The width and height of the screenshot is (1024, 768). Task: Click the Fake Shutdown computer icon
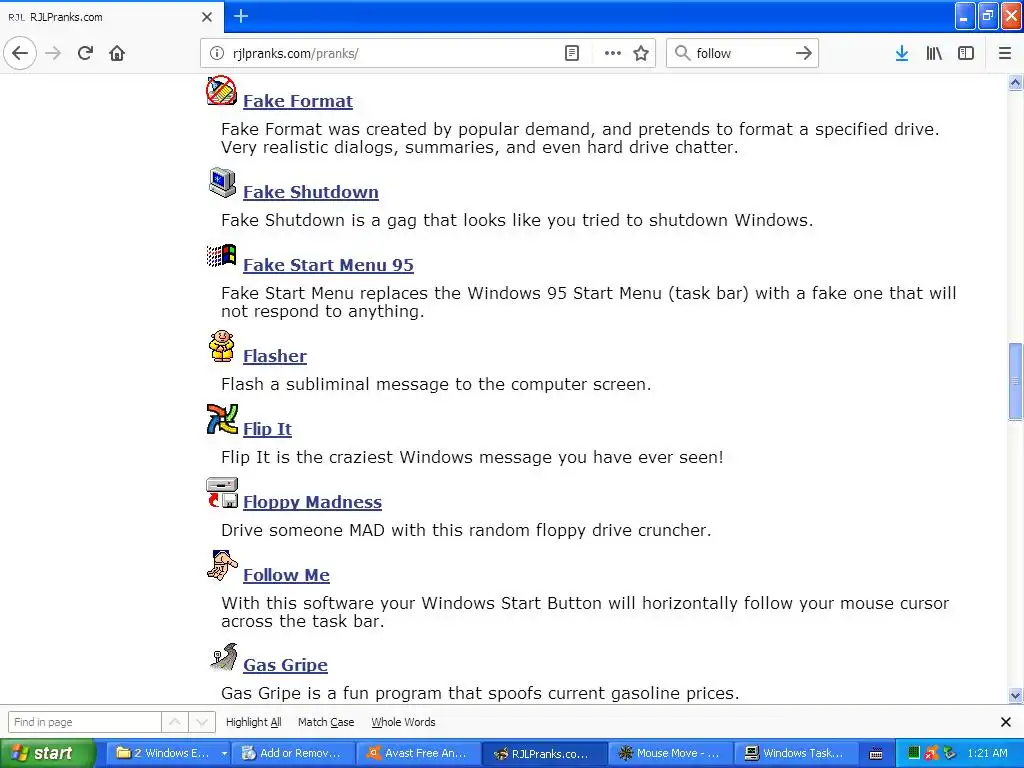pyautogui.click(x=222, y=183)
